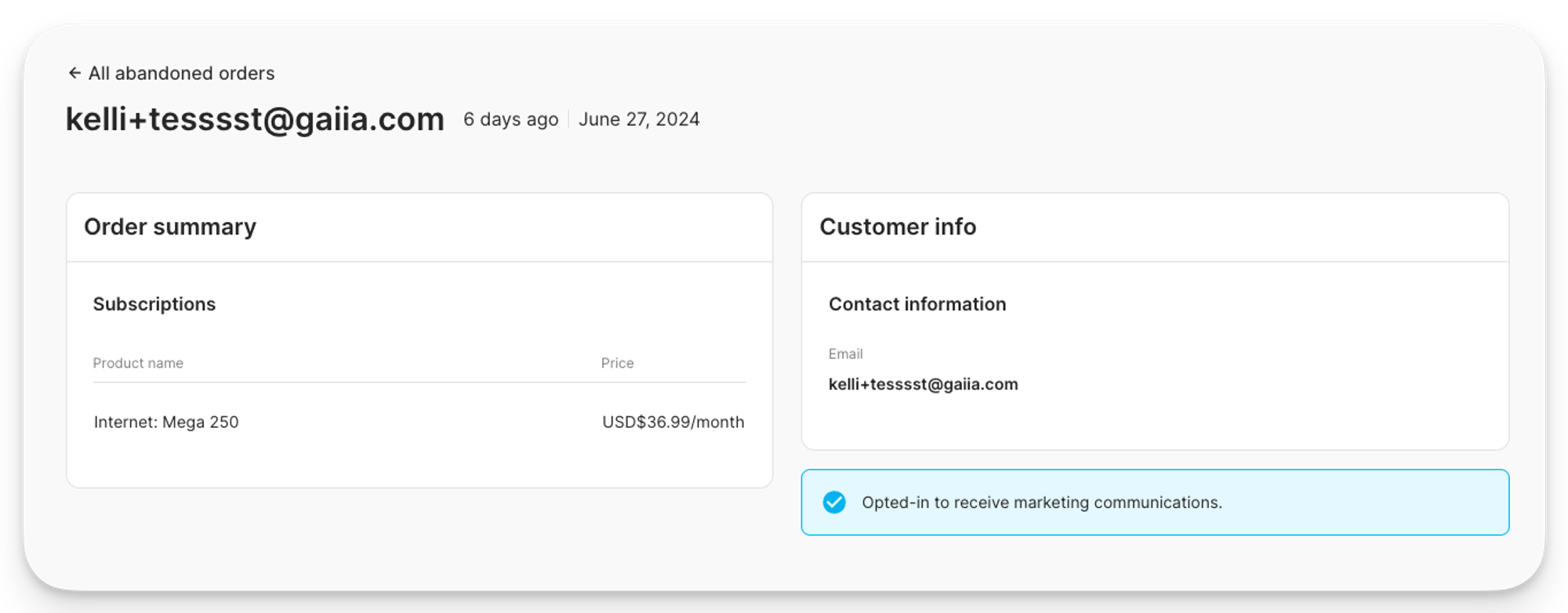Click the Price column header
Image resolution: width=1568 pixels, height=613 pixels.
tap(617, 363)
